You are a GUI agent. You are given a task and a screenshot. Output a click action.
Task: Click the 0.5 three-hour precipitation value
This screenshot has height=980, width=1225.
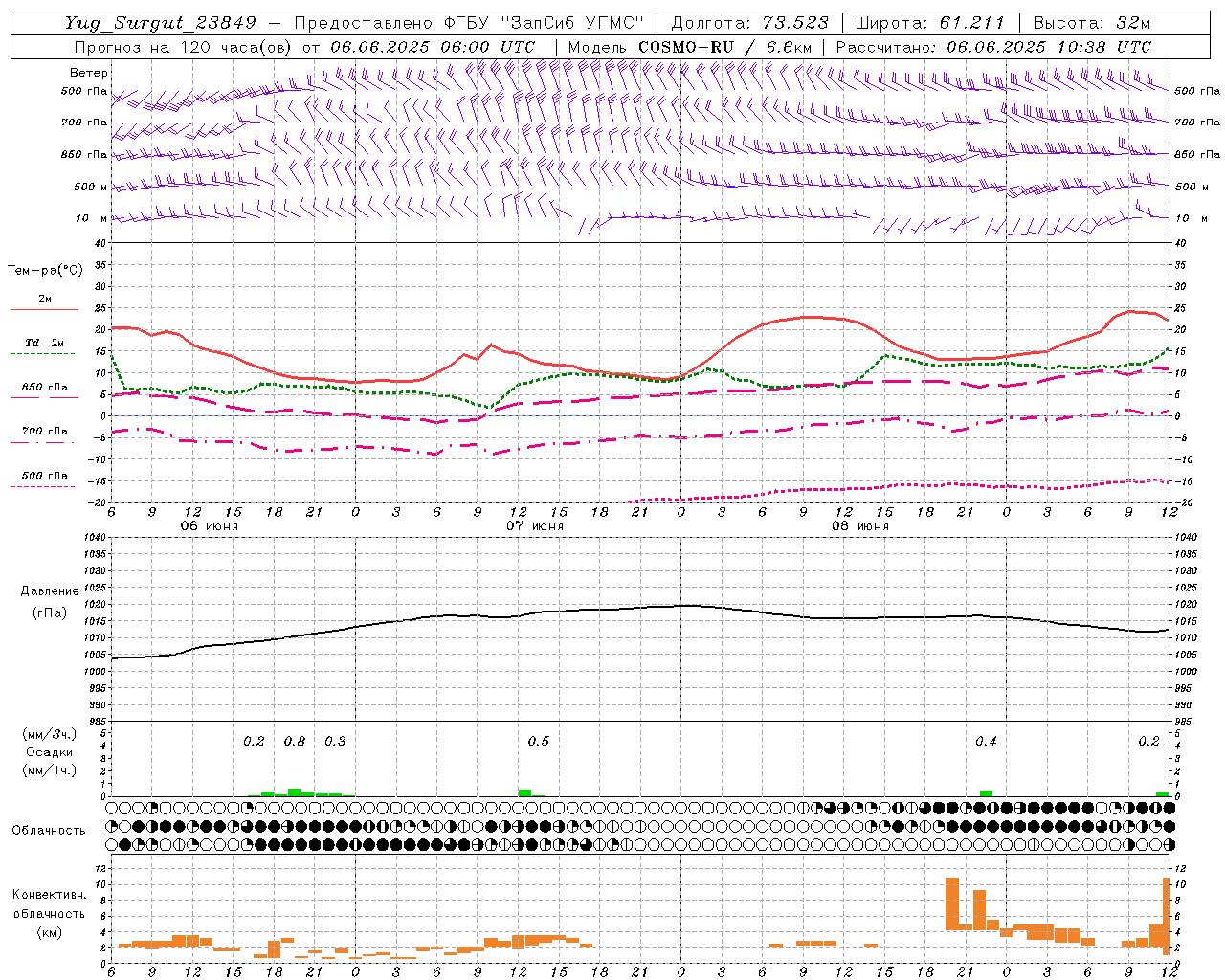coord(539,742)
